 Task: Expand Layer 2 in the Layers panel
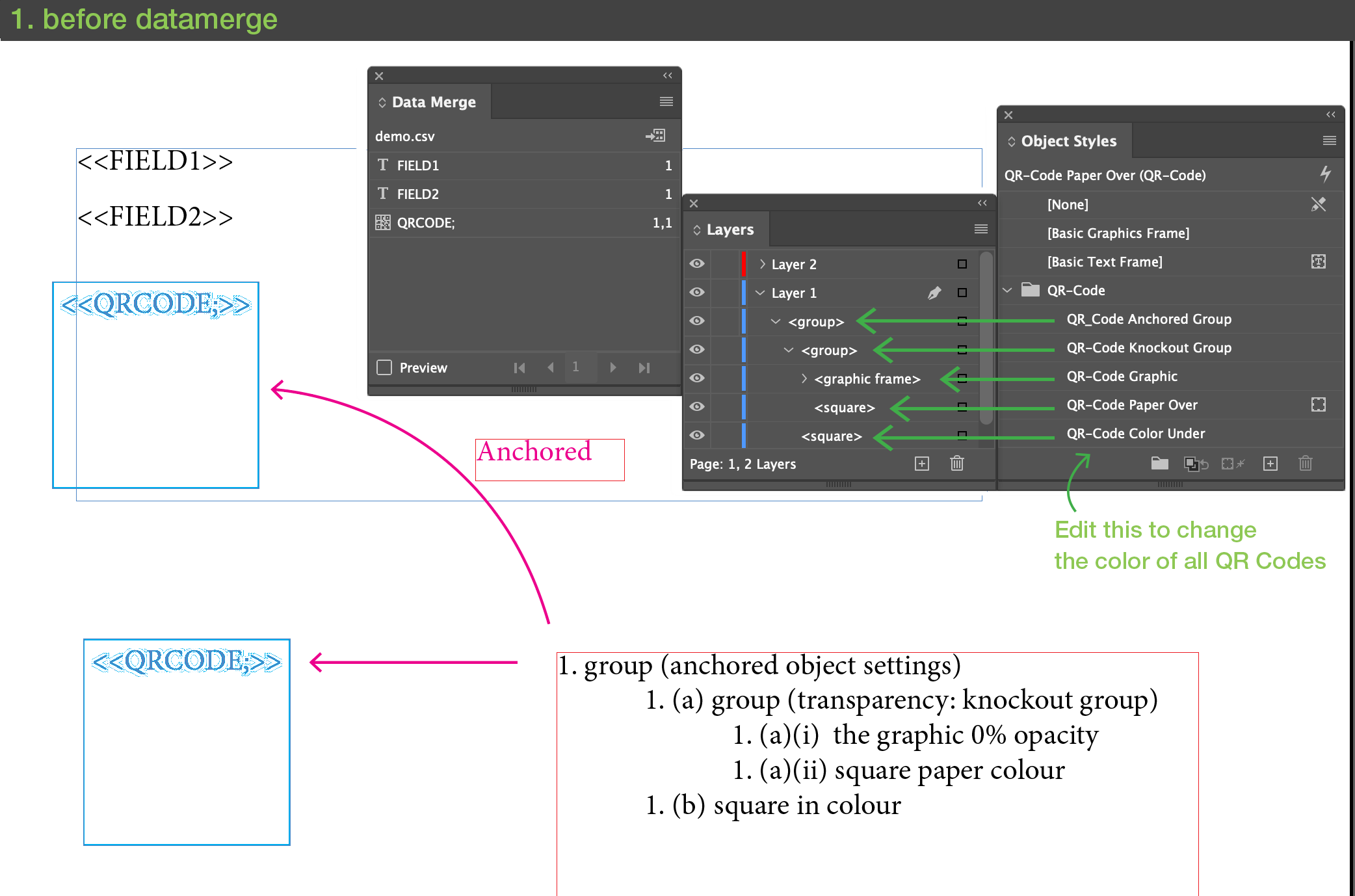tap(762, 264)
